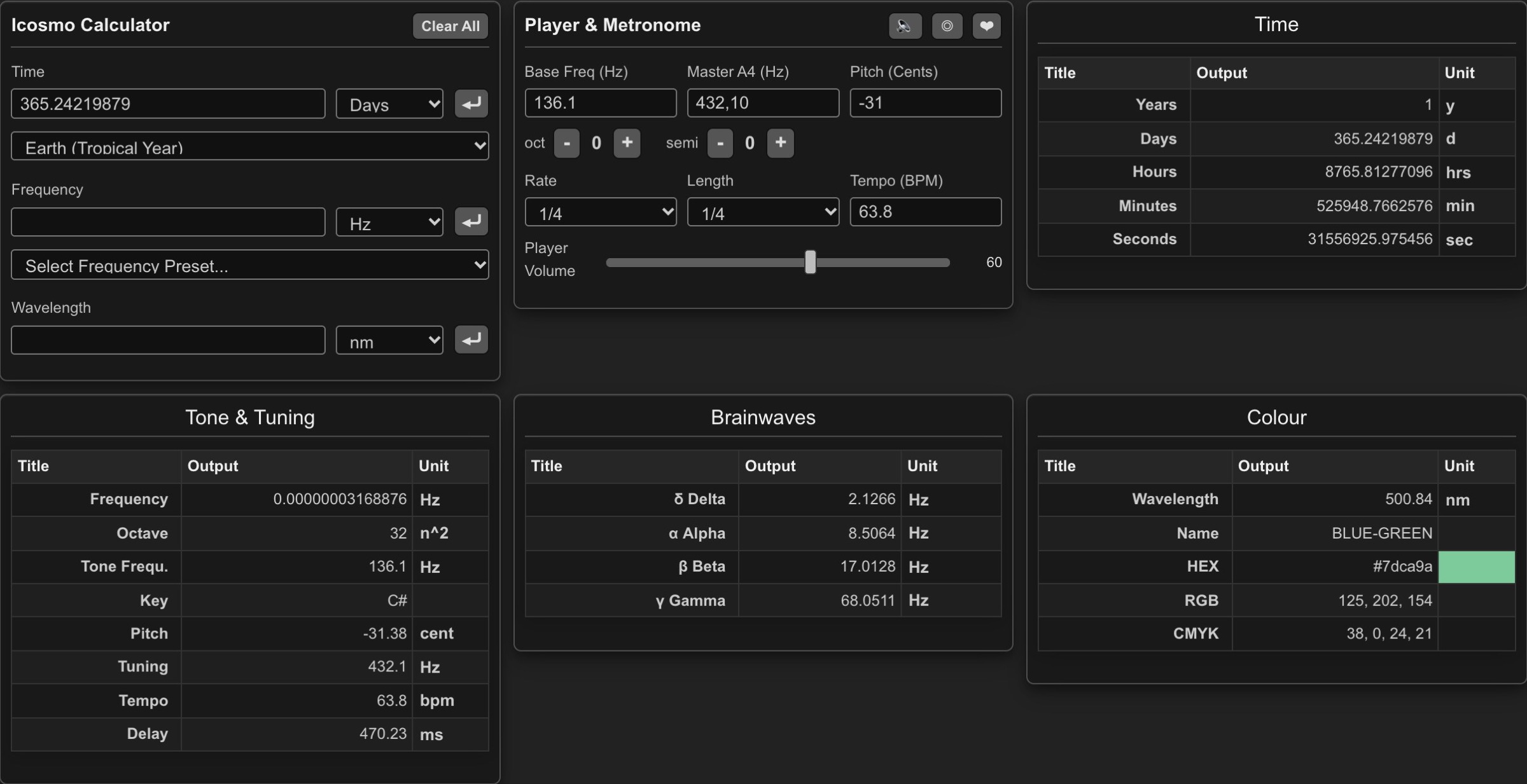Click the 470.23 delay value

(383, 734)
